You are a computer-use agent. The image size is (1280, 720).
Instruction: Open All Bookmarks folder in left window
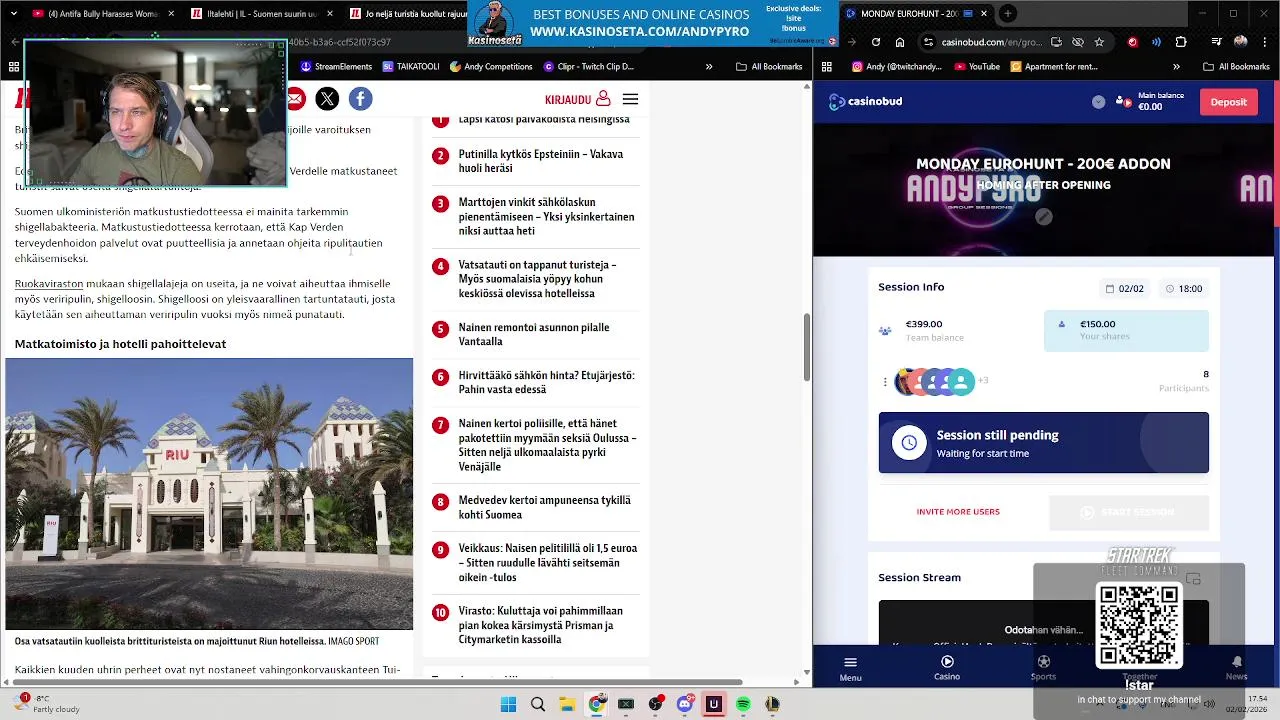[x=769, y=66]
